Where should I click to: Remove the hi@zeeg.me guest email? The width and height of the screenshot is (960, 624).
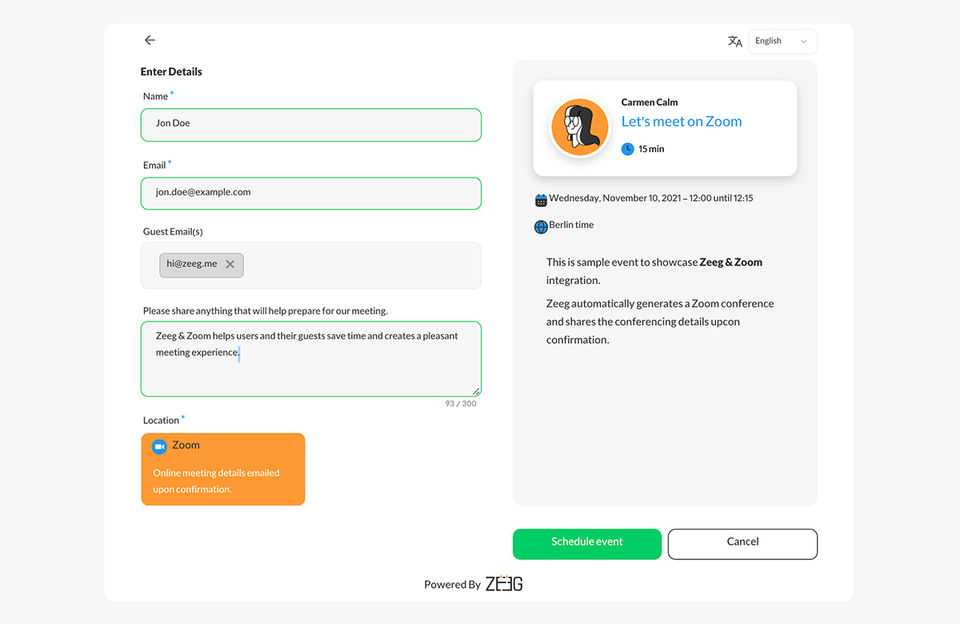[x=230, y=264]
